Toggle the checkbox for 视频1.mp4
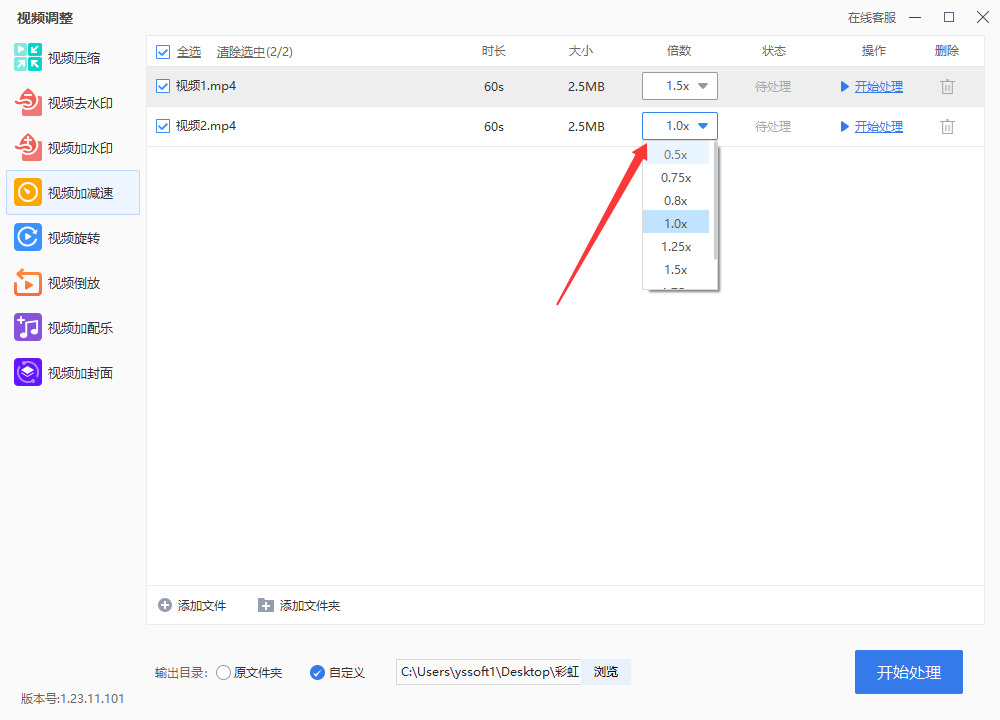The height and width of the screenshot is (720, 1000). click(163, 86)
